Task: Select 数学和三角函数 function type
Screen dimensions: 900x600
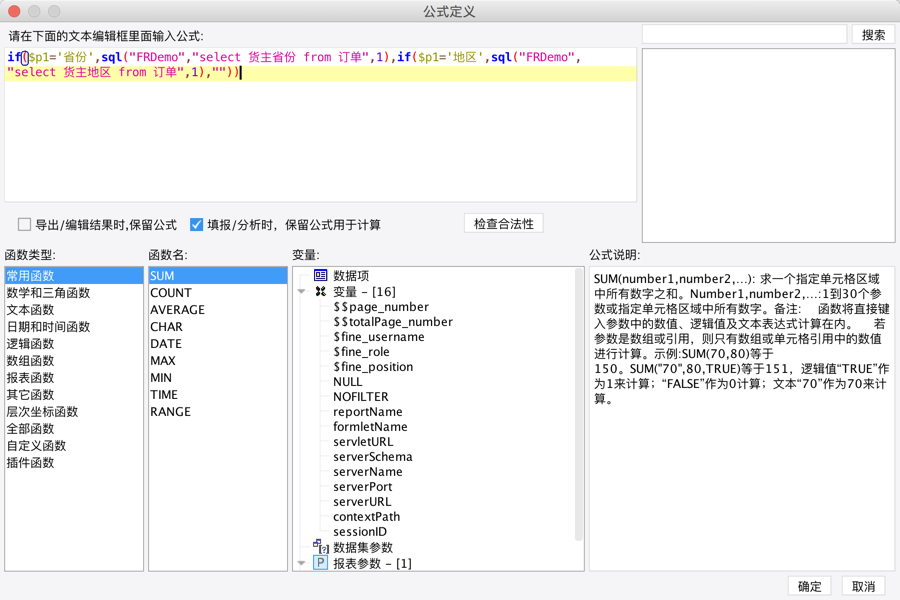Action: tap(74, 293)
